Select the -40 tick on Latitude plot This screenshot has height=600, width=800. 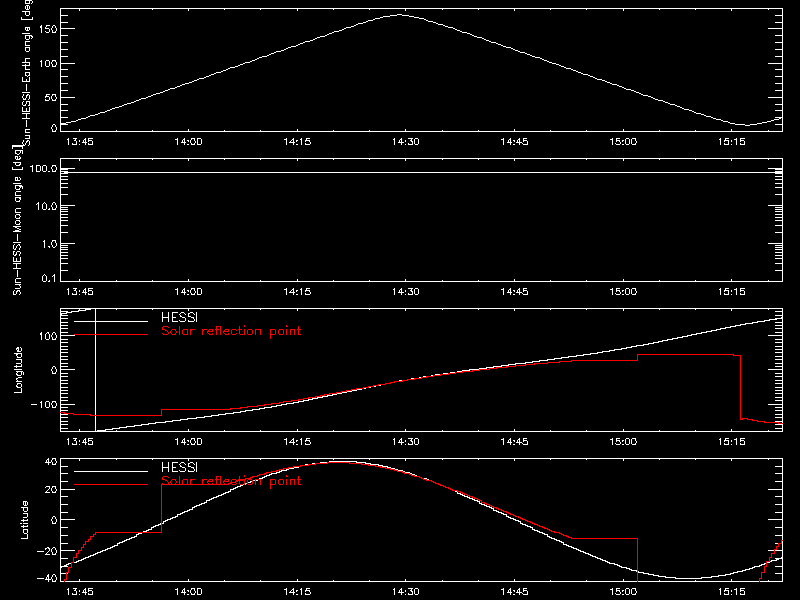coord(47,579)
